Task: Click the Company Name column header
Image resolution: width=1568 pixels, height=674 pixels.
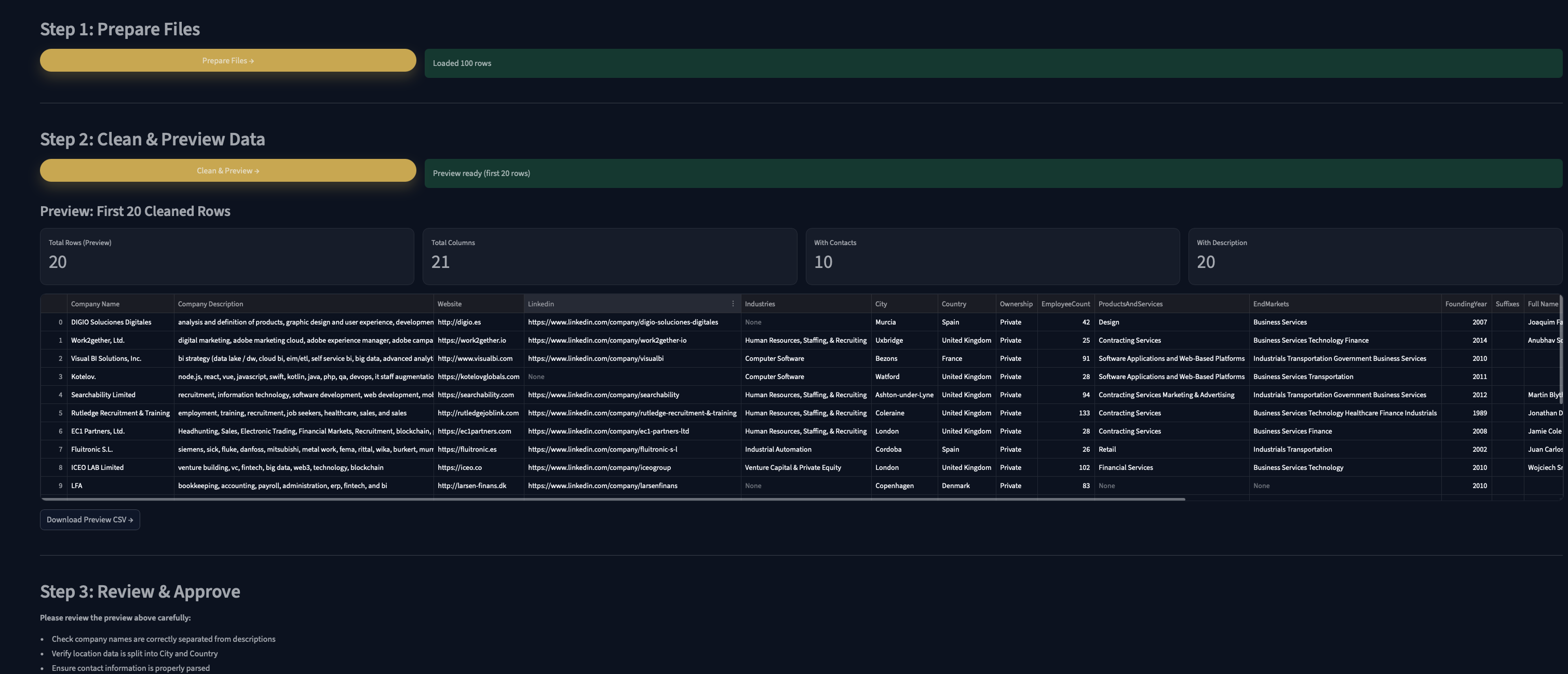Action: (x=96, y=303)
